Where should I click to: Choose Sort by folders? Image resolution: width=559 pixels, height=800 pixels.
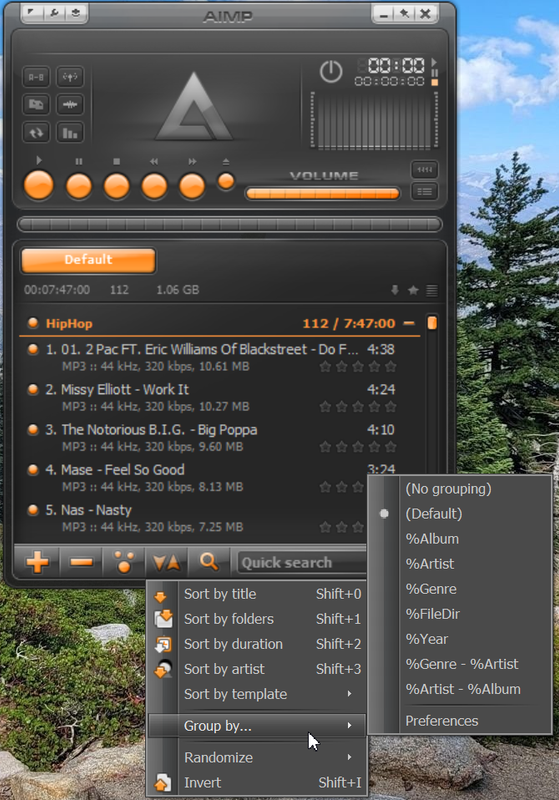257,619
